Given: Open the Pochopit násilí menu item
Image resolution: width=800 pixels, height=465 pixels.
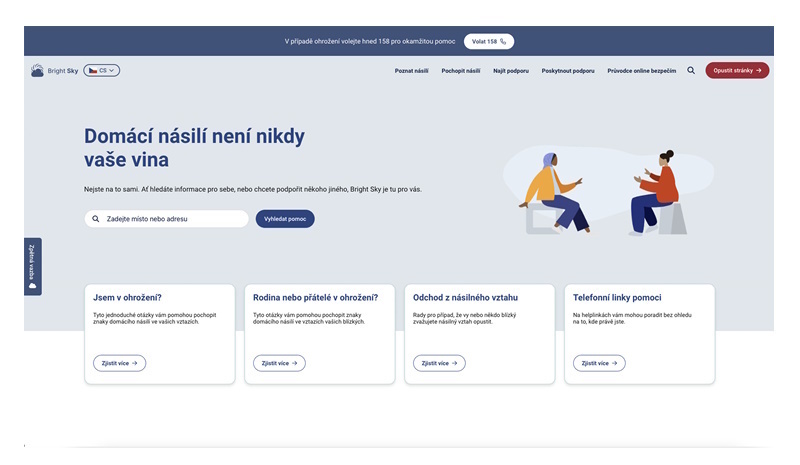Looking at the screenshot, I should [461, 71].
